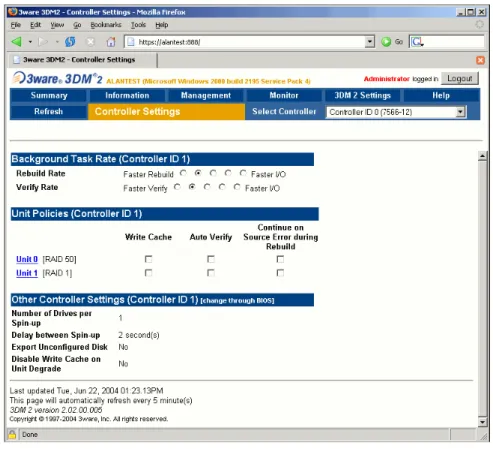Open the Select Controller dropdown
The height and width of the screenshot is (449, 493).
click(396, 112)
